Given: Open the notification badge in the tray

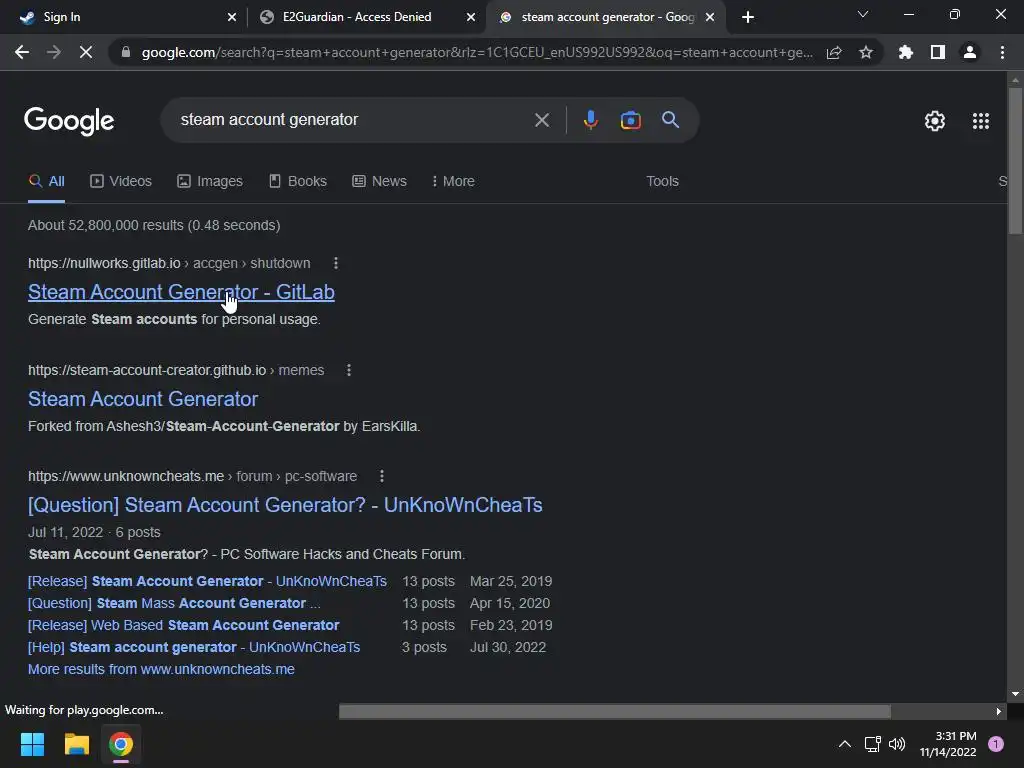Looking at the screenshot, I should 996,744.
